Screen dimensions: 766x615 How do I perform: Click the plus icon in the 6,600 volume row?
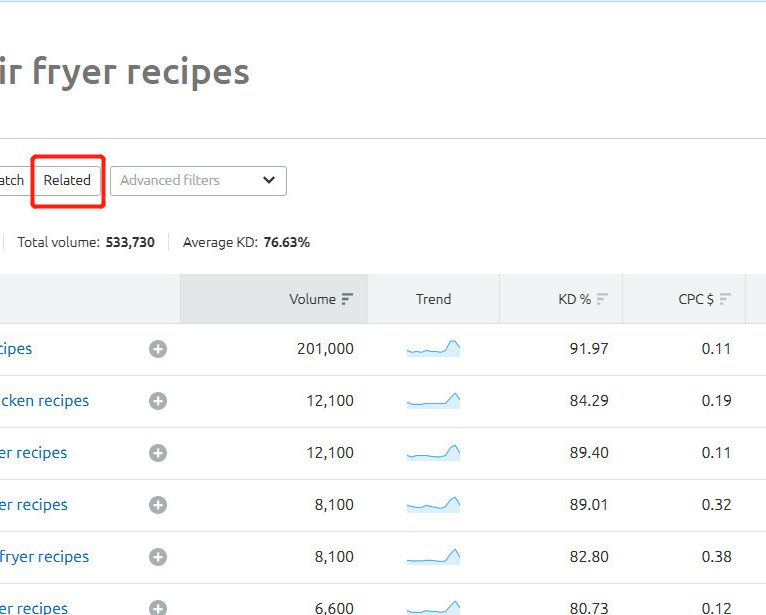(x=158, y=608)
